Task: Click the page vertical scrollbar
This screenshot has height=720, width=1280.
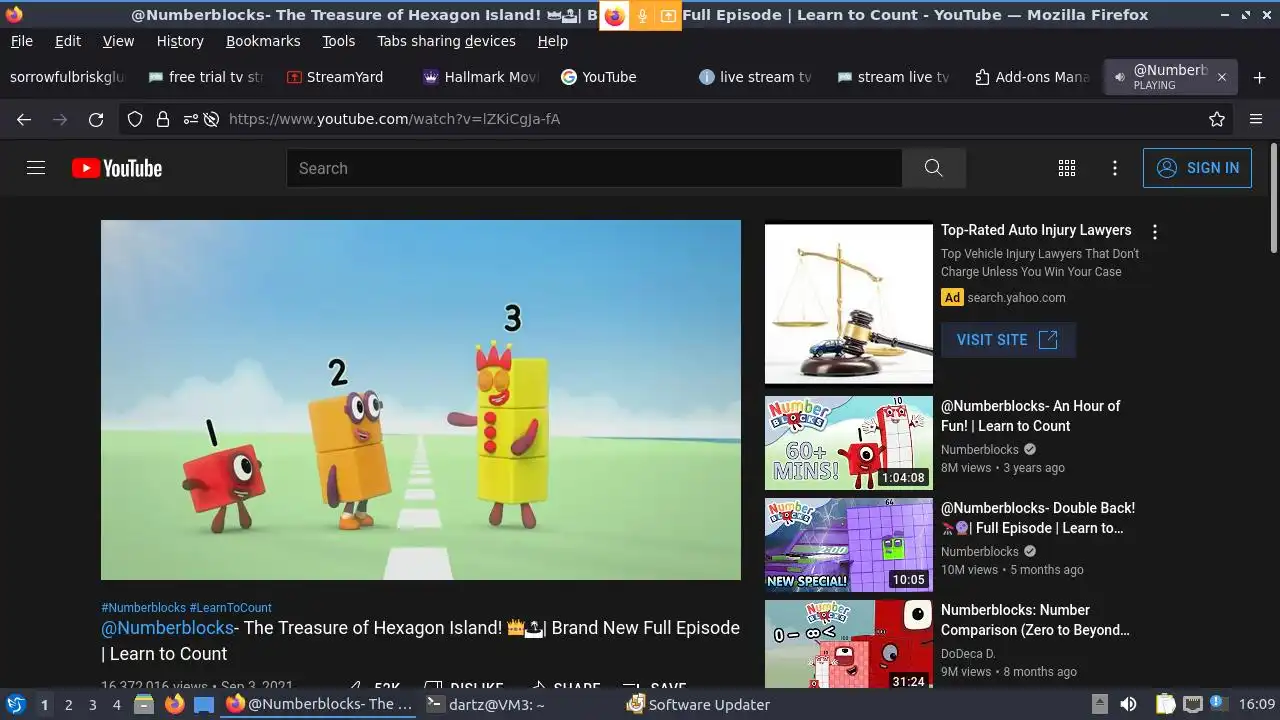Action: point(1273,200)
